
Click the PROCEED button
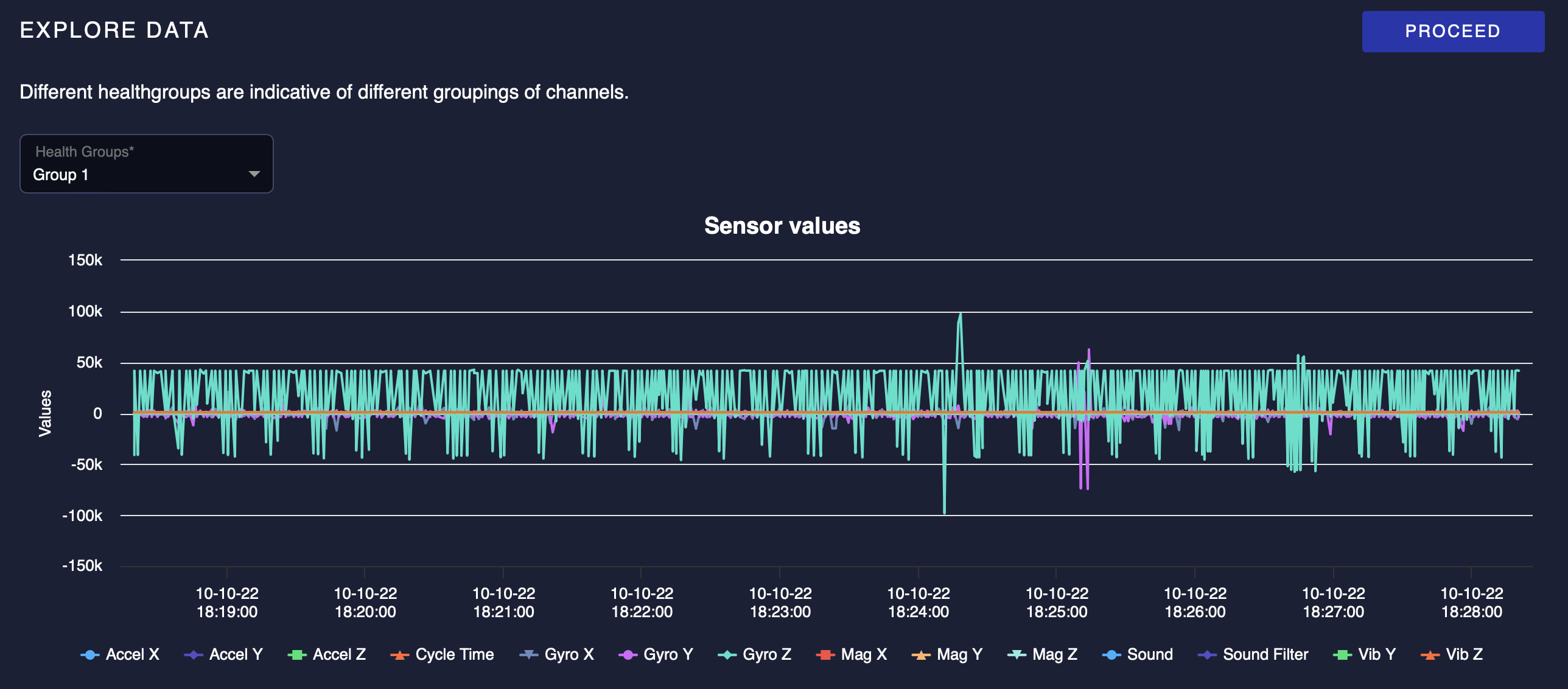pyautogui.click(x=1452, y=31)
